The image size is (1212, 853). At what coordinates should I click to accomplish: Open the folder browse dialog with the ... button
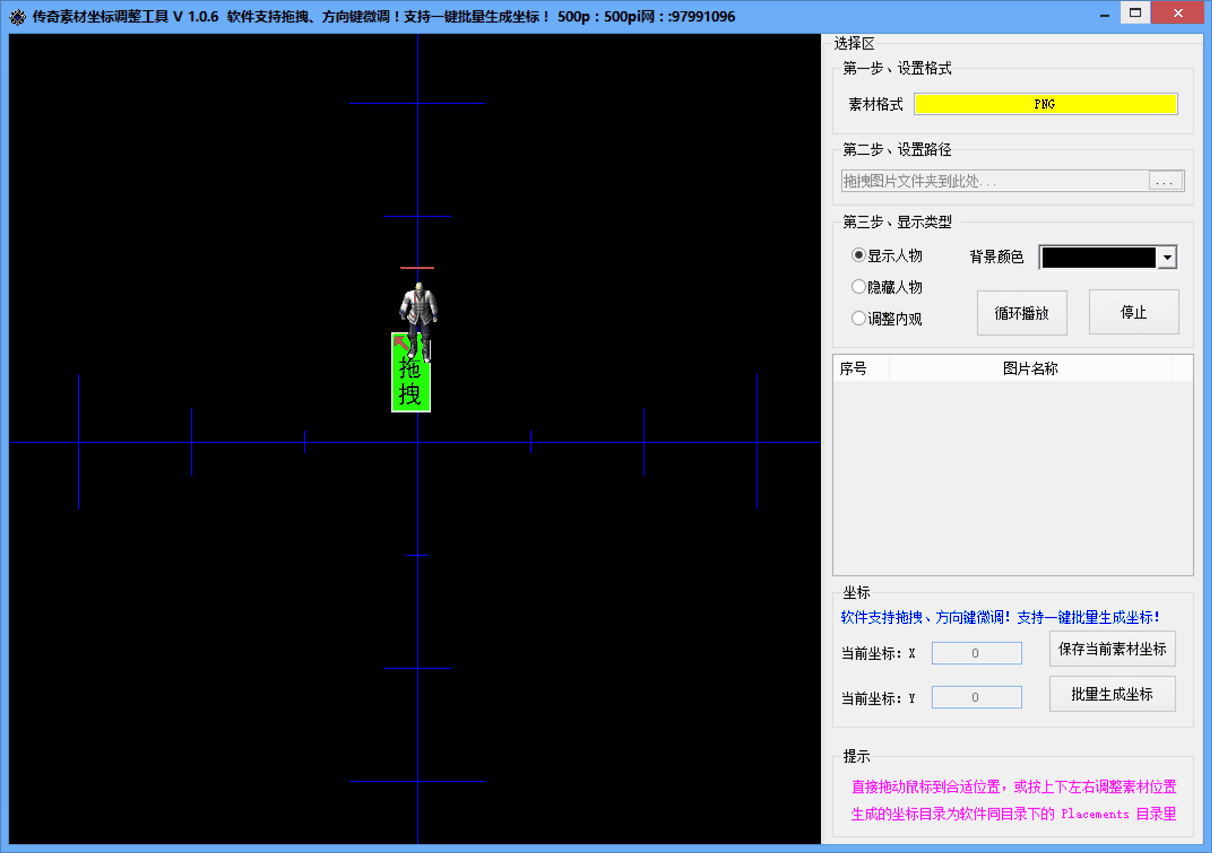tap(1166, 180)
